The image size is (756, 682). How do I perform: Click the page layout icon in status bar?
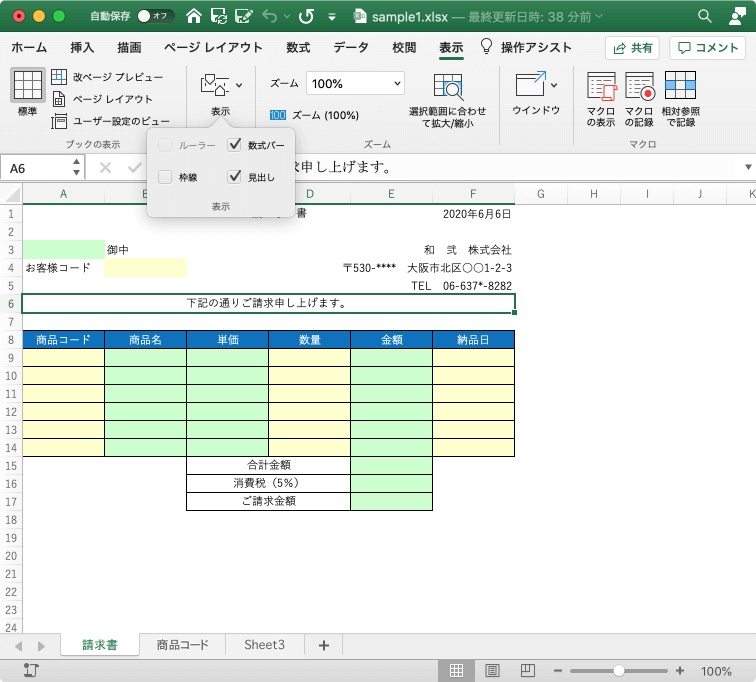point(492,670)
